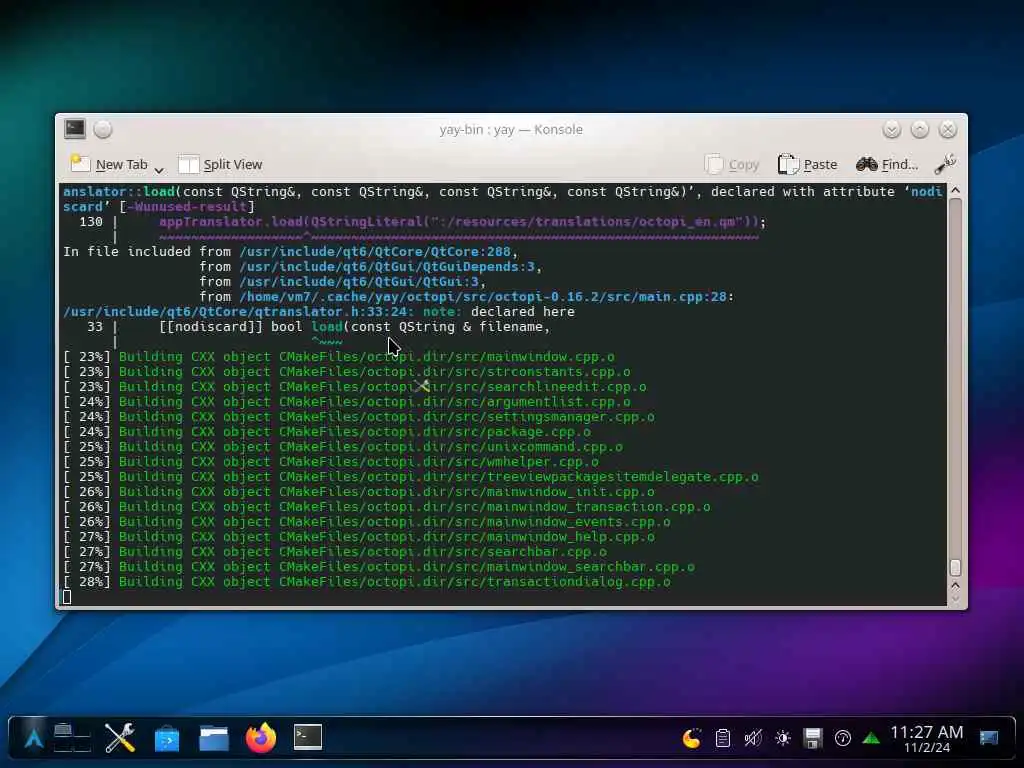Click the path /usr/include/qt6/QtGui/QtGuiDepends:3
Image resolution: width=1024 pixels, height=768 pixels.
(387, 266)
